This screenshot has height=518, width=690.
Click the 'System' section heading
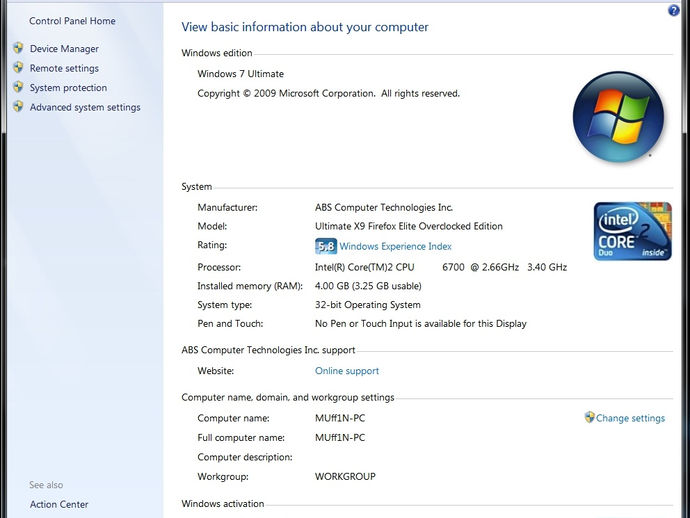(197, 187)
